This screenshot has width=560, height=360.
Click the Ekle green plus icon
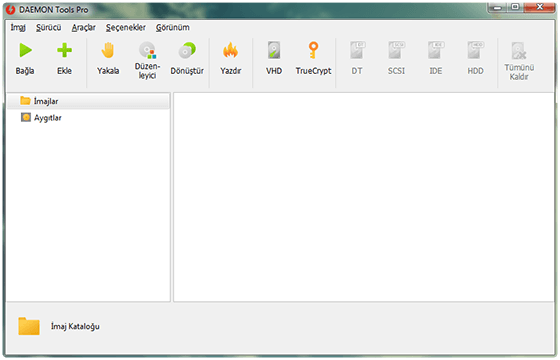64,50
